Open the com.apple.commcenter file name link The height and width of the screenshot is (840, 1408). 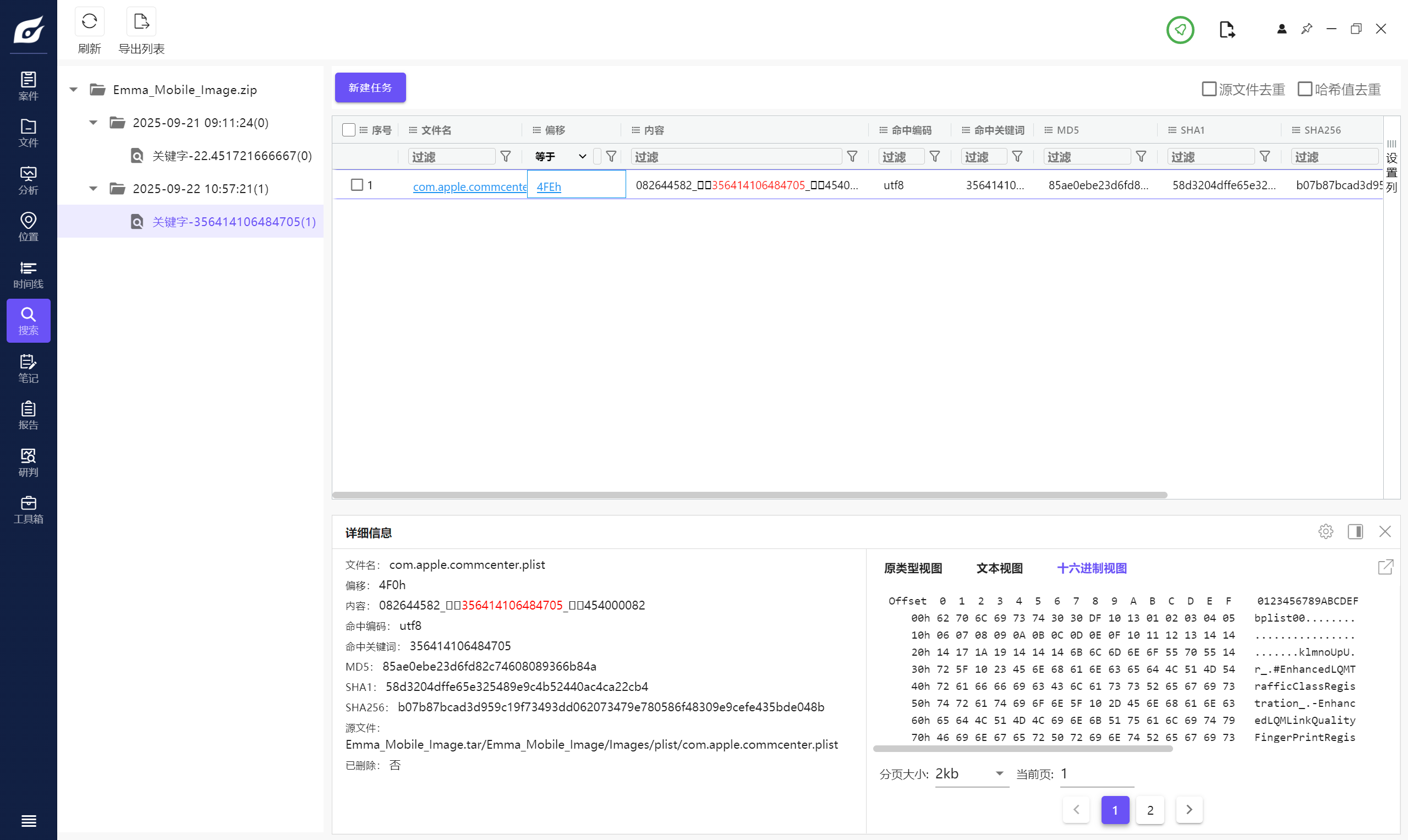[x=469, y=186]
